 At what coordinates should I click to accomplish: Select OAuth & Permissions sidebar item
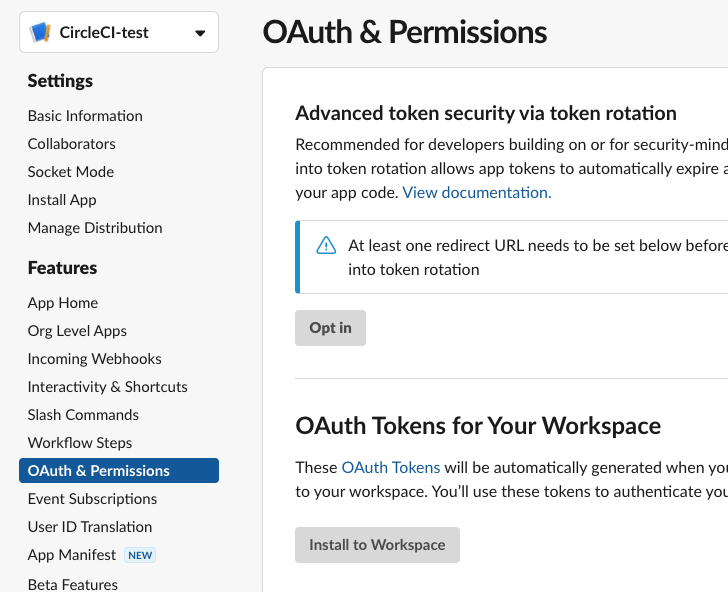99,471
